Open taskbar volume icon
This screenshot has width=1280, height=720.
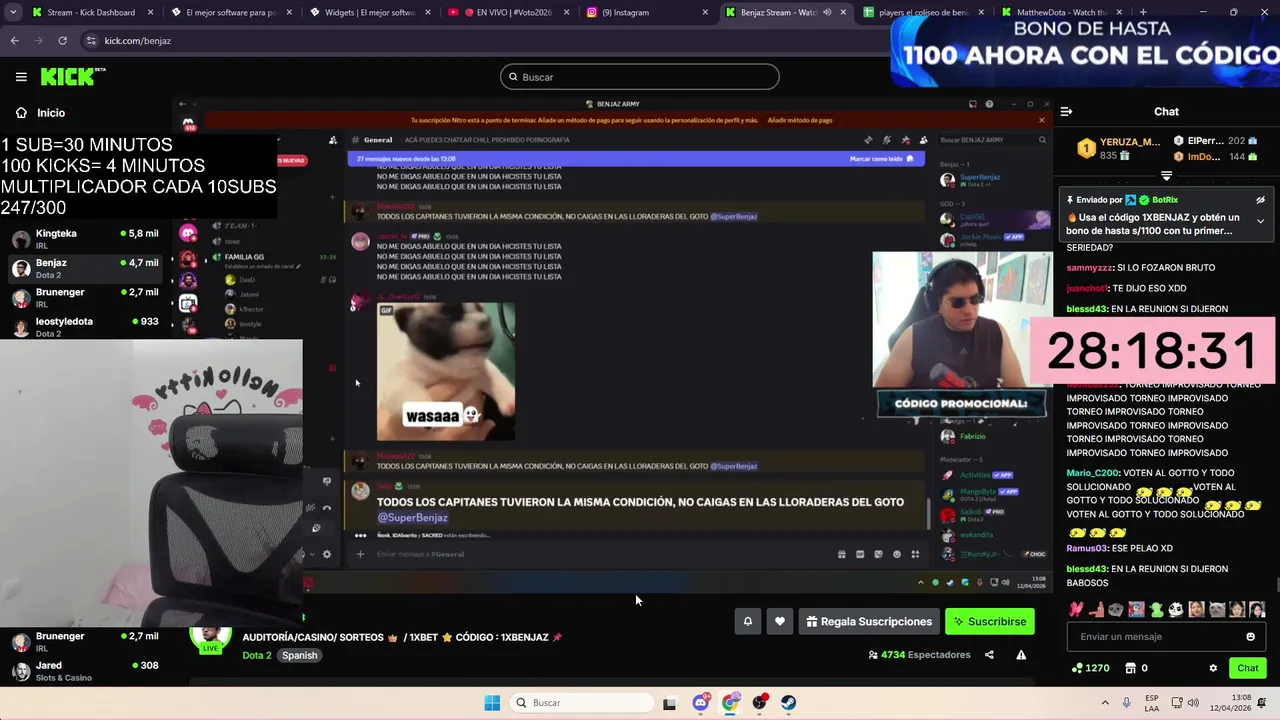pos(1195,703)
